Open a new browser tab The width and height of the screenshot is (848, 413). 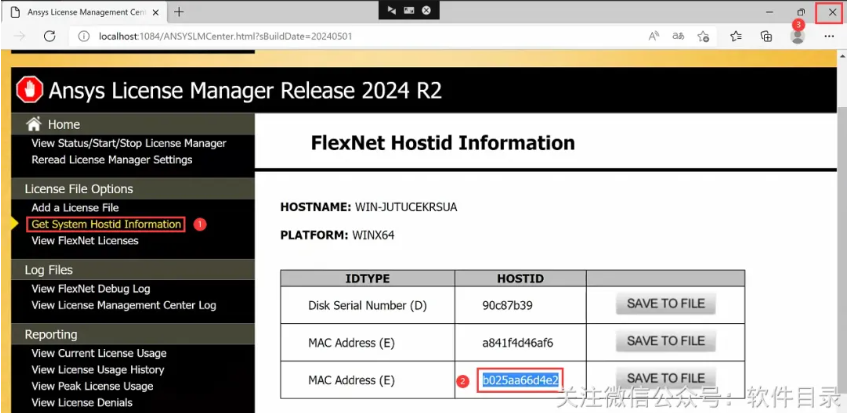[x=179, y=12]
